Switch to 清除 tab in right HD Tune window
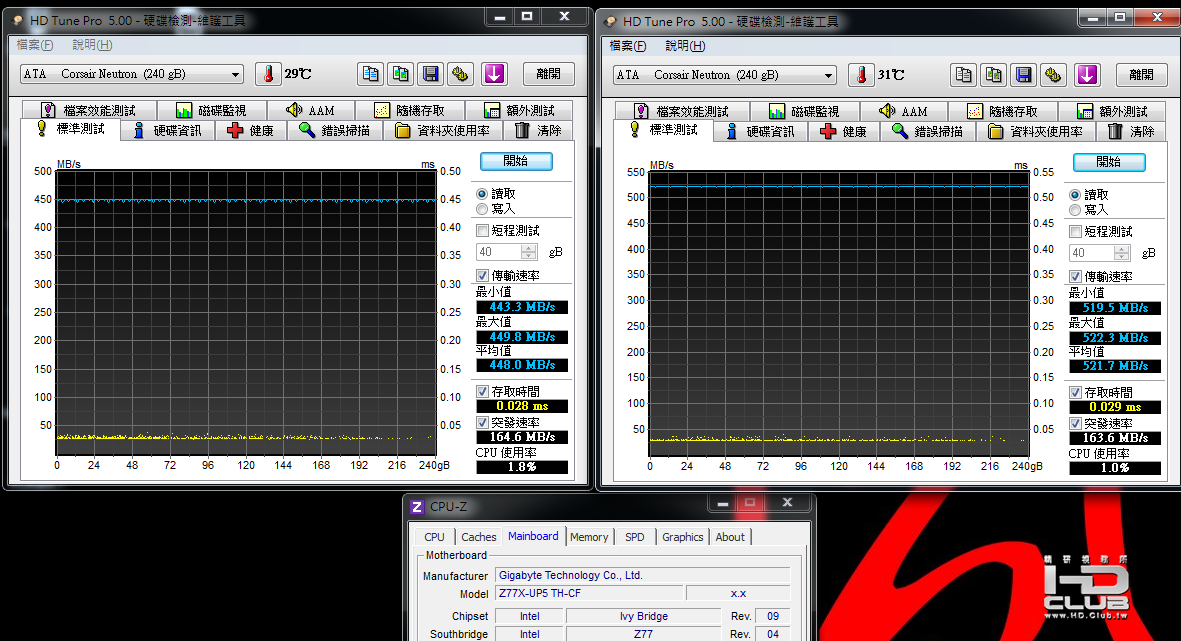The height and width of the screenshot is (641, 1181). [1131, 131]
